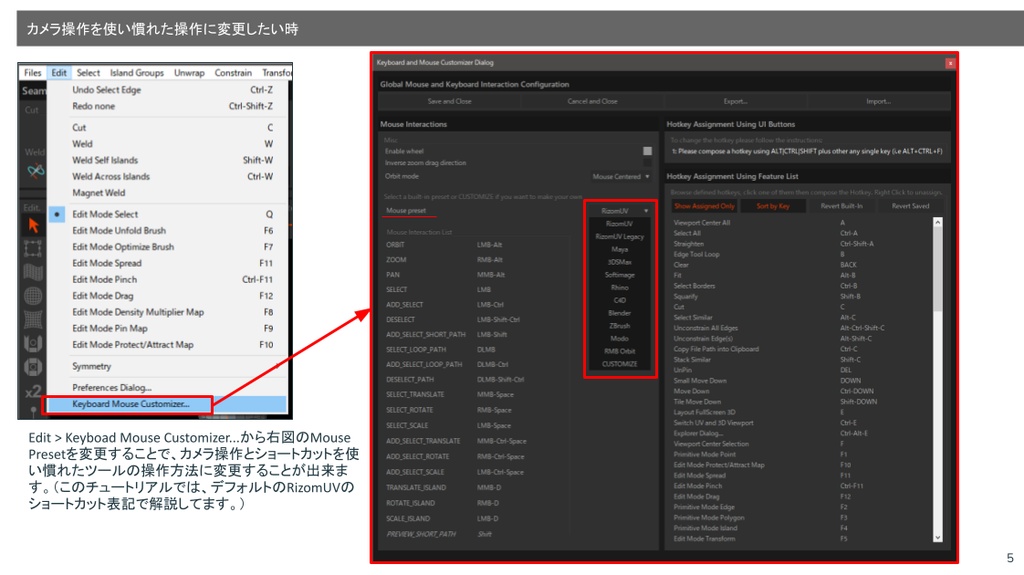Choose RizomUV Legacy from preset list
The height and width of the screenshot is (575, 1024).
click(619, 237)
